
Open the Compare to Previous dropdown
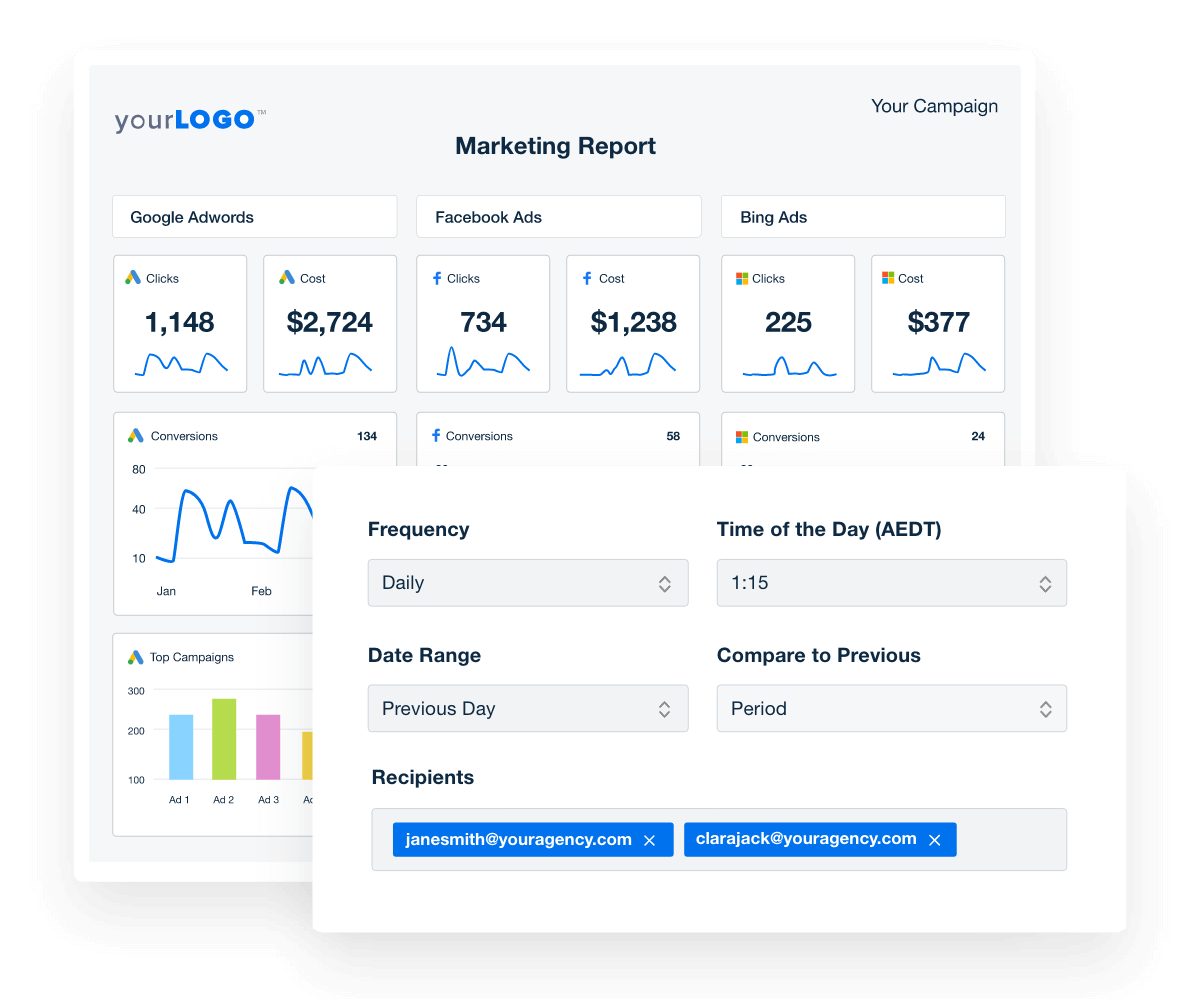coord(891,708)
